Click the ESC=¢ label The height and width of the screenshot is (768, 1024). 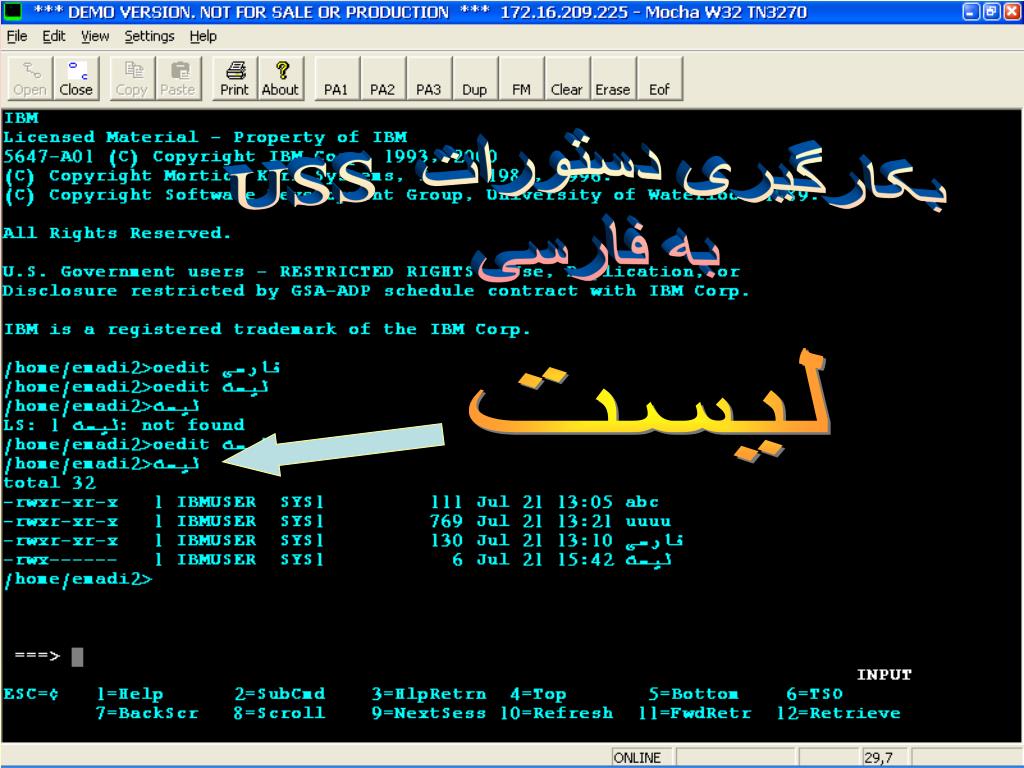point(31,694)
